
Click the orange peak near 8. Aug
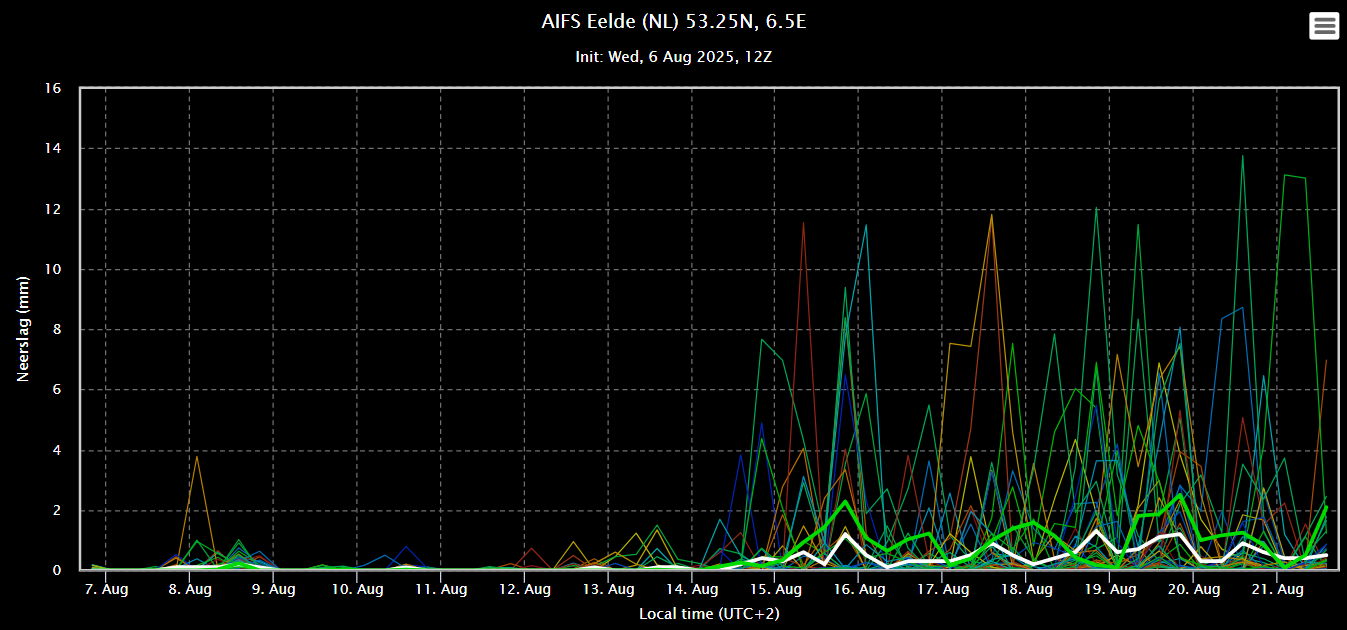(x=197, y=456)
